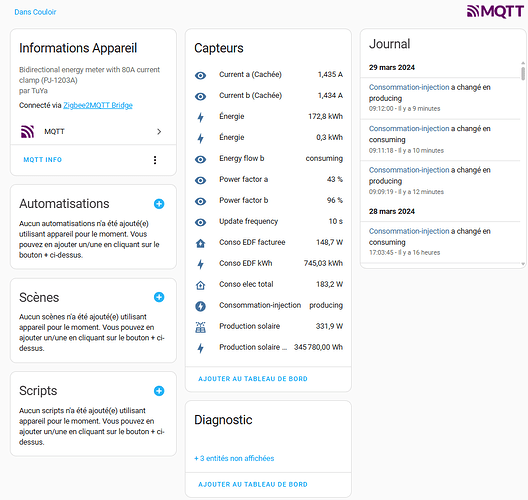Click the add script plus icon
528x500 pixels.
pyautogui.click(x=159, y=391)
